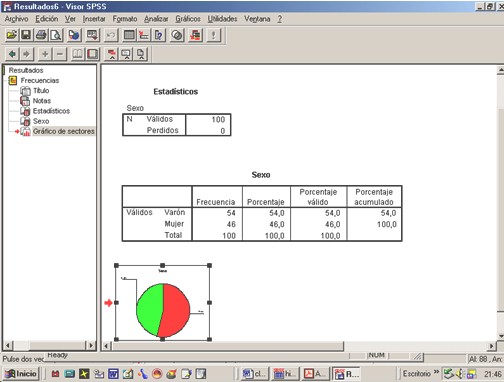Click outline pane left scroll arrow
Image resolution: width=504 pixels, height=382 pixels.
(8, 345)
